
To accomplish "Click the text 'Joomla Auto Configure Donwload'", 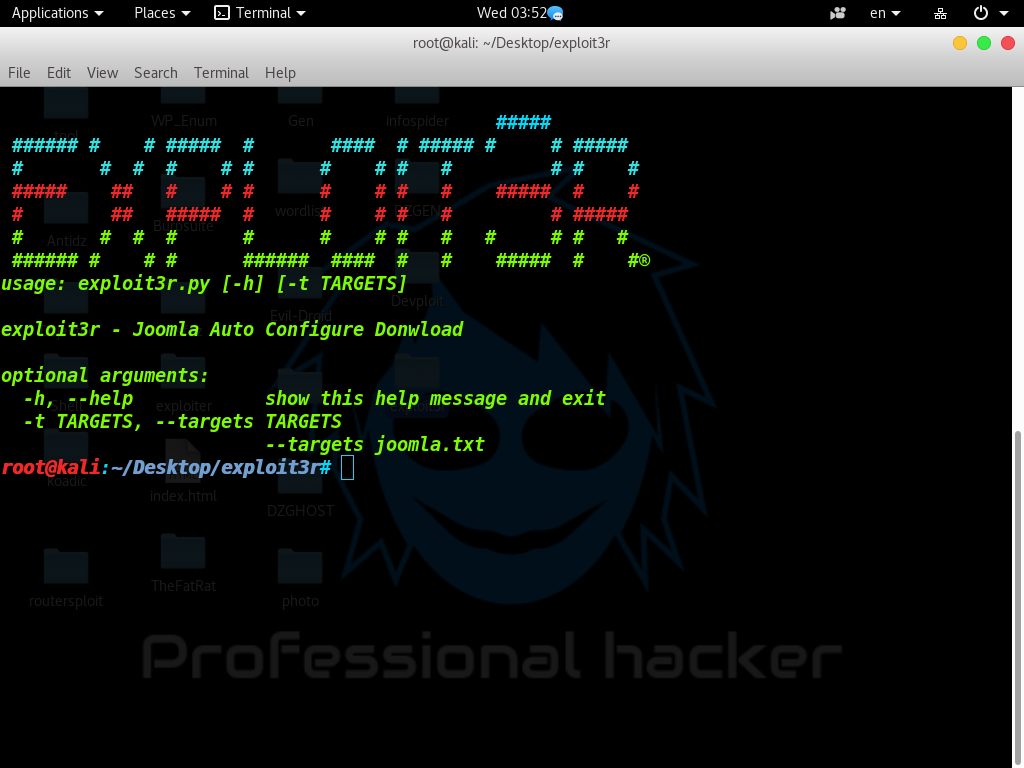I will pyautogui.click(x=298, y=329).
